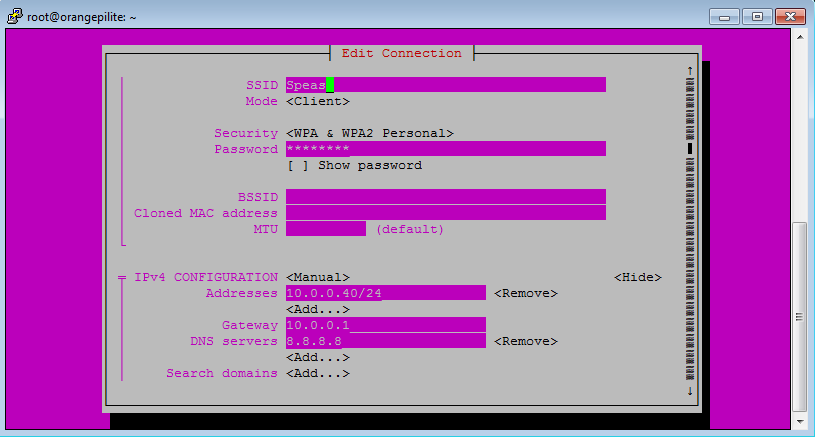Click the dialog scrollbar position marker
815x437 pixels.
[x=690, y=149]
